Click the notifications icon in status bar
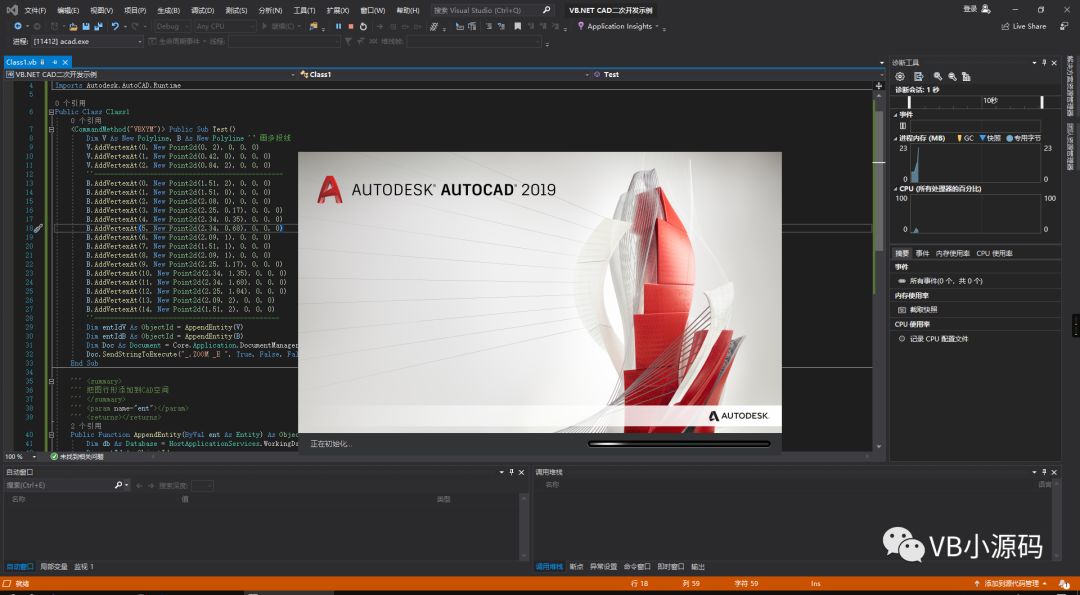This screenshot has width=1080, height=595. click(x=1064, y=584)
